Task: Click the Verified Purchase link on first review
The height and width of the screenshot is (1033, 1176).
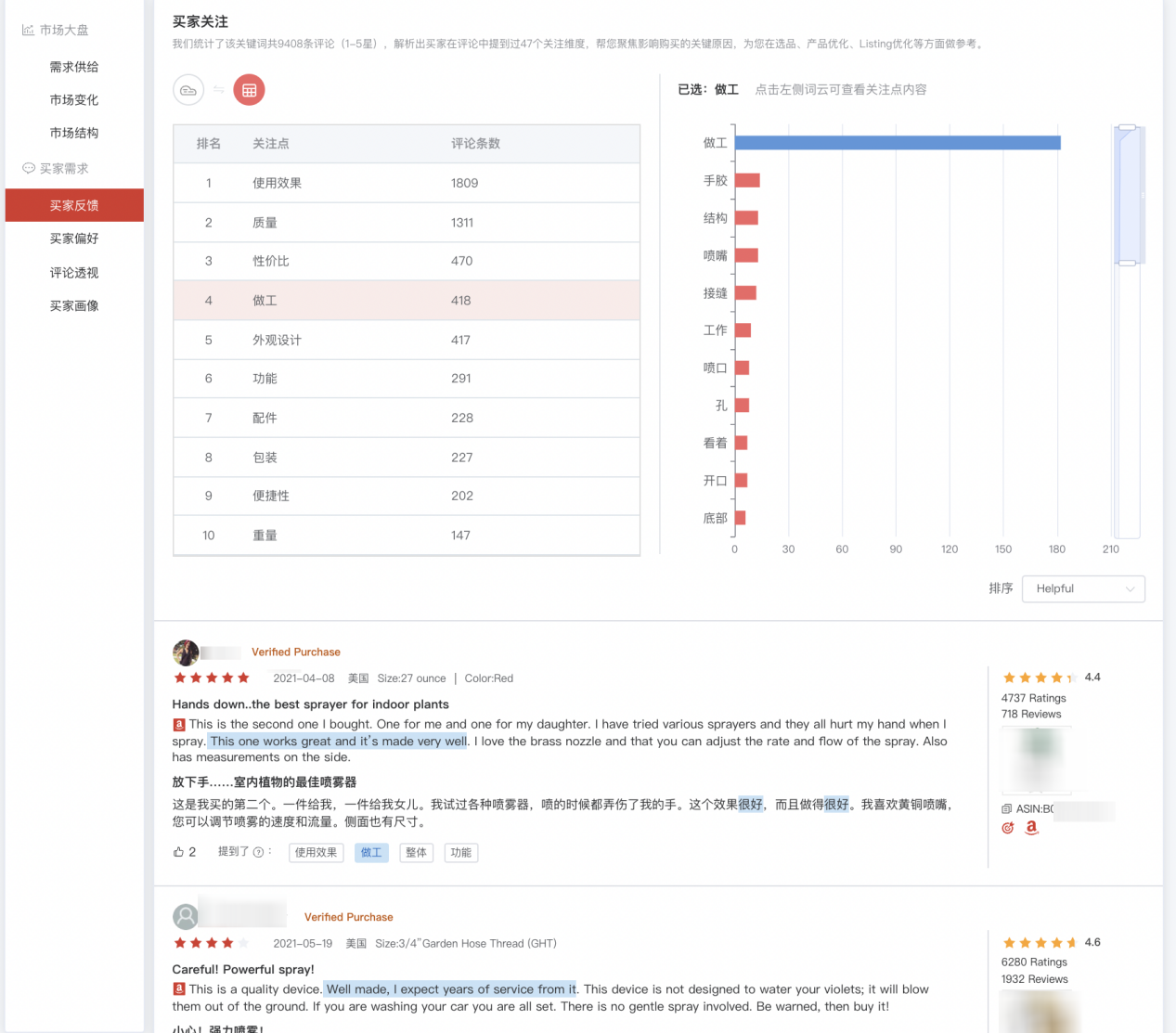Action: [296, 652]
